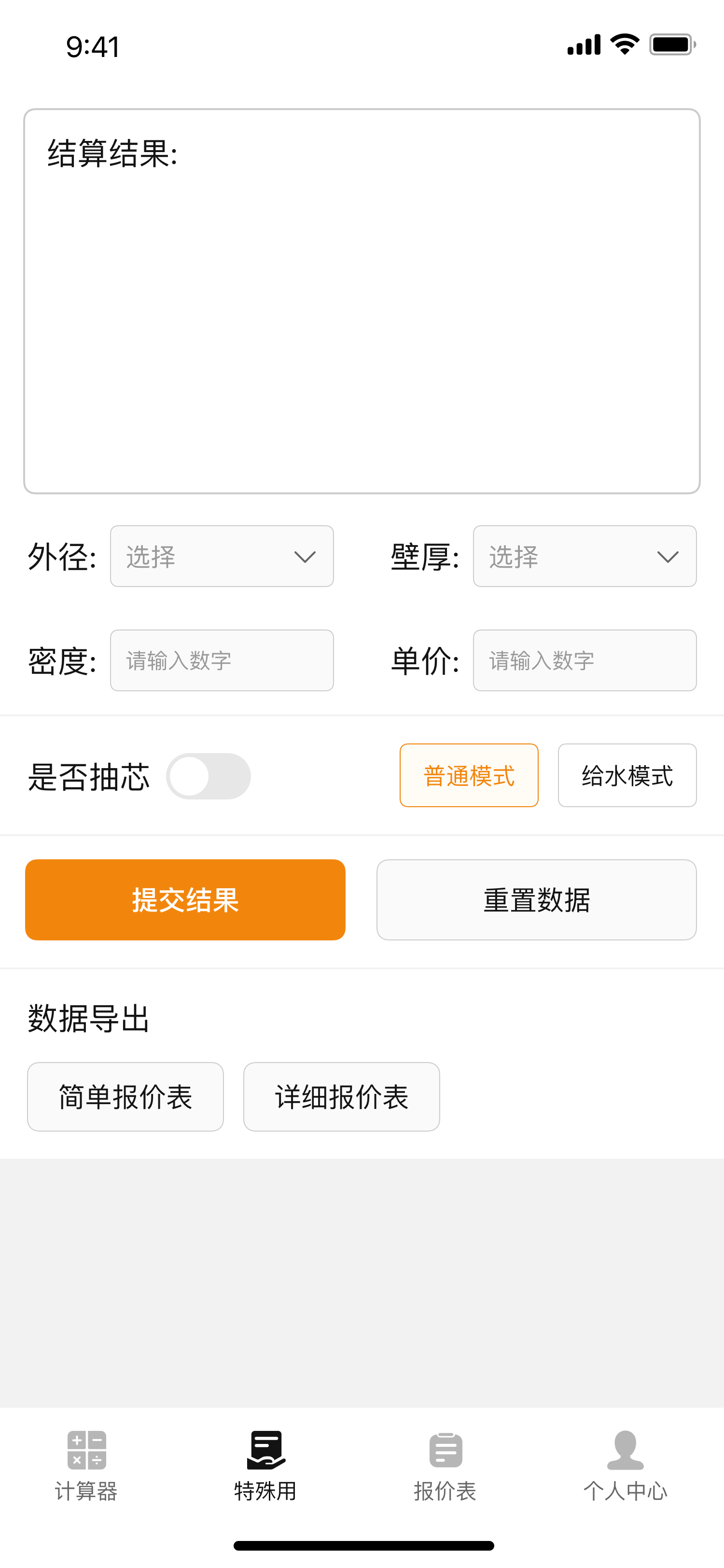
Task: Tap the battery status icon
Action: 672,44
